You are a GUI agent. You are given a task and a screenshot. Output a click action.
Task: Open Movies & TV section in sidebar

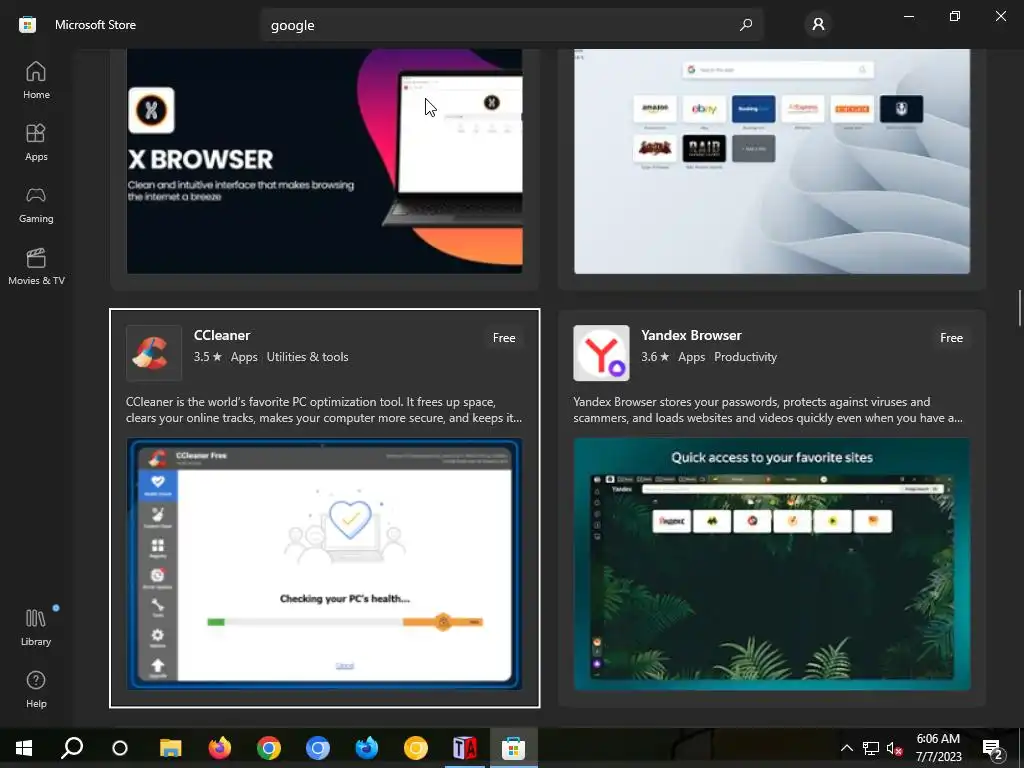coord(36,266)
